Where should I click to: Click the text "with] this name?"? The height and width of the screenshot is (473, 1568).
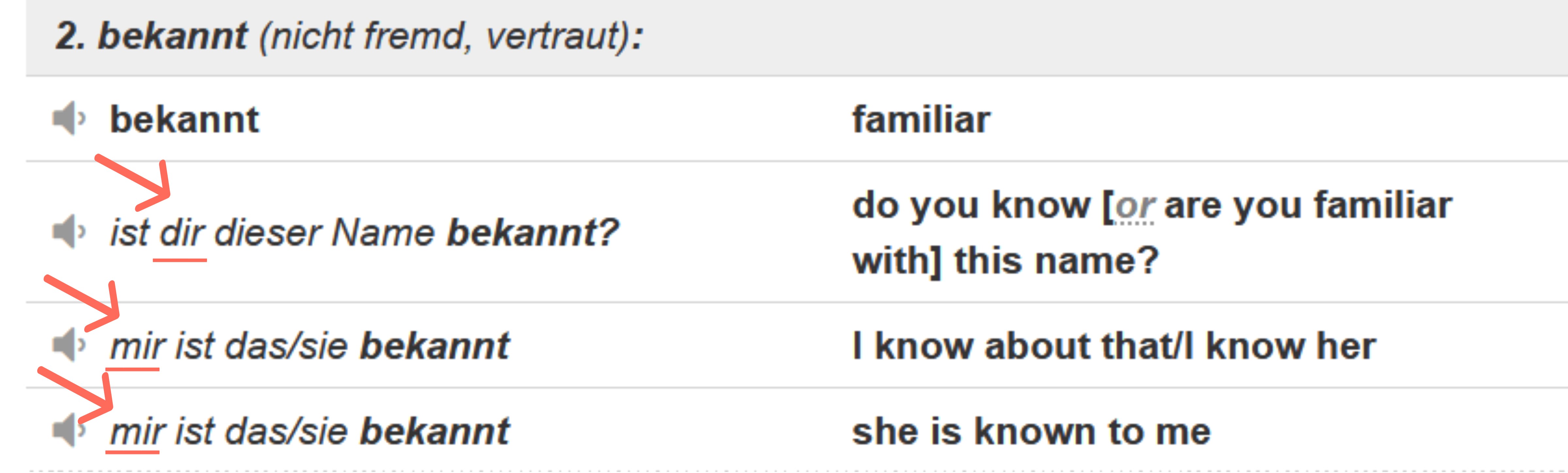coord(1005,261)
